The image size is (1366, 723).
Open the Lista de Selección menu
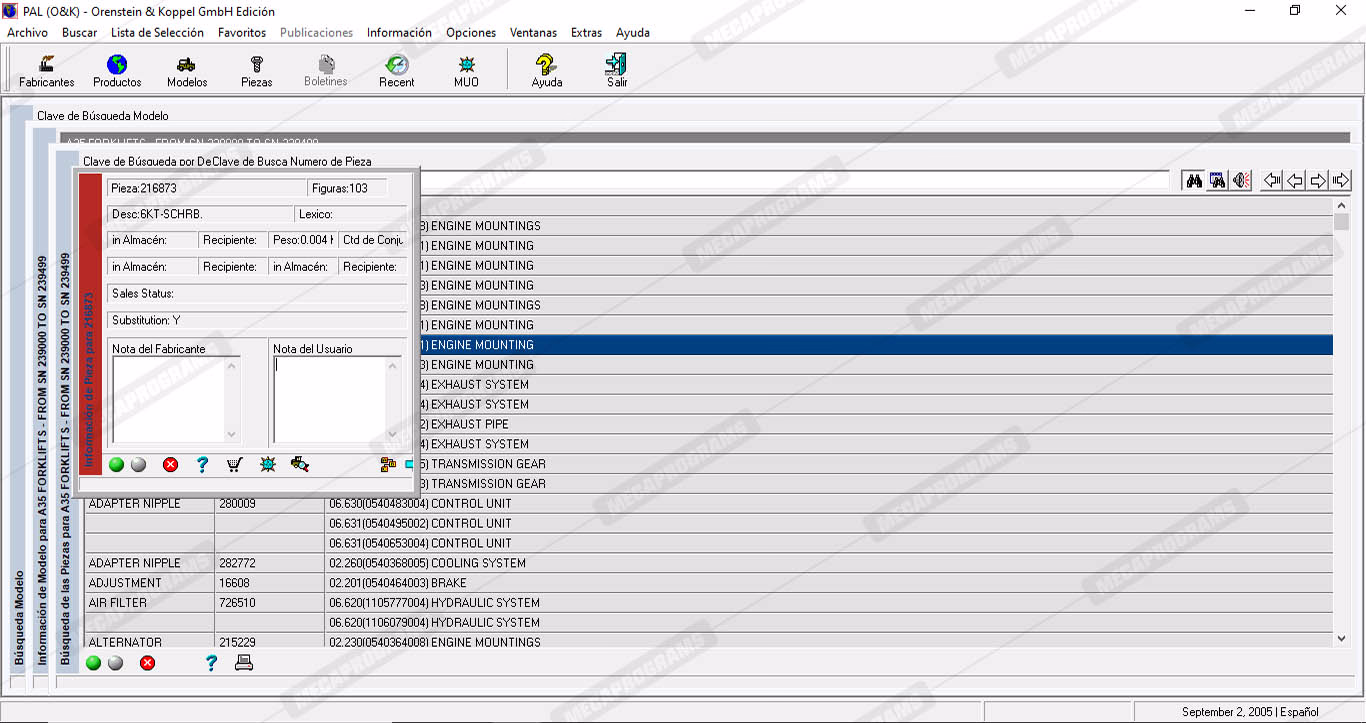point(157,32)
